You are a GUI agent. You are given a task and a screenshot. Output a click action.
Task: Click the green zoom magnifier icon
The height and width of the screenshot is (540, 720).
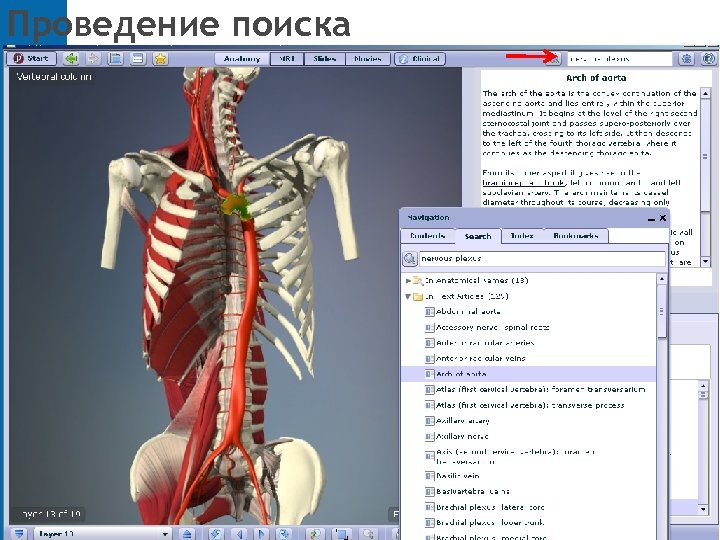tap(315, 534)
